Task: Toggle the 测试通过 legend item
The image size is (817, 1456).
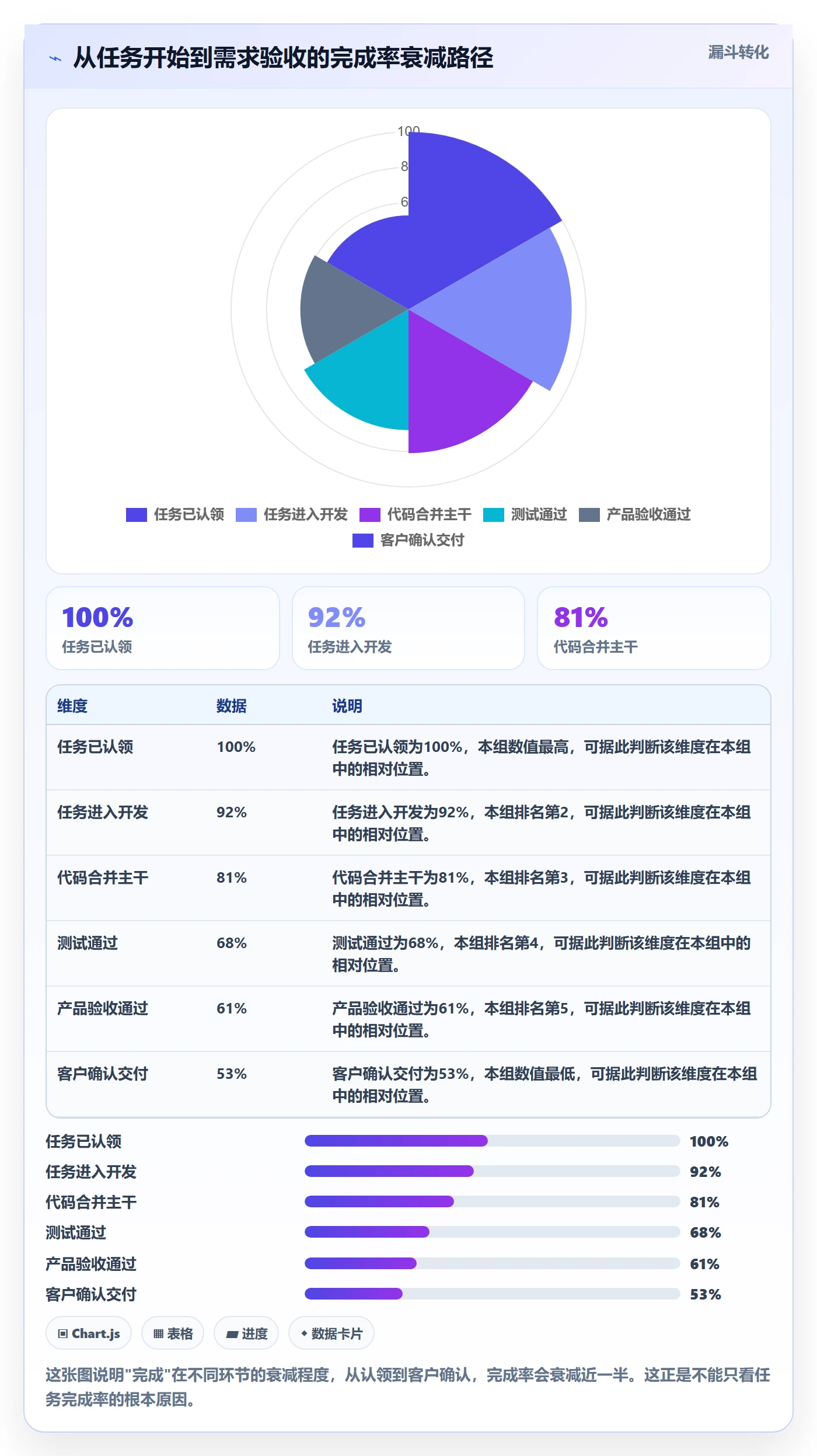Action: 525,514
